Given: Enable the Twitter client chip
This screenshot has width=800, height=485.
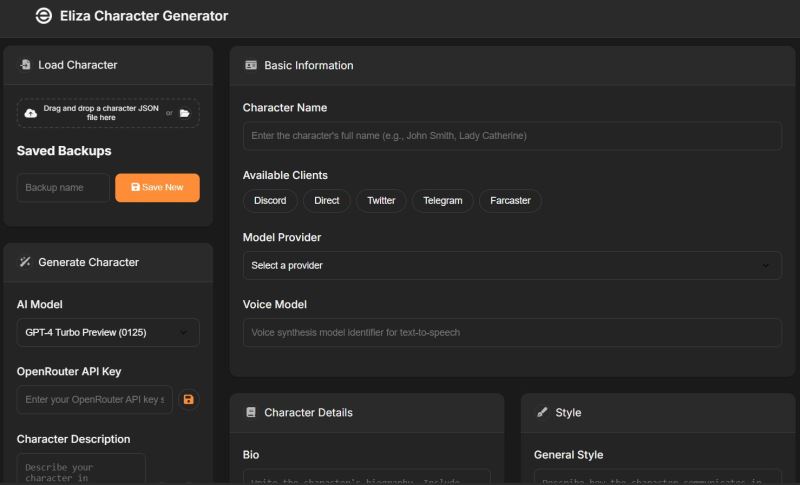Looking at the screenshot, I should coord(381,201).
